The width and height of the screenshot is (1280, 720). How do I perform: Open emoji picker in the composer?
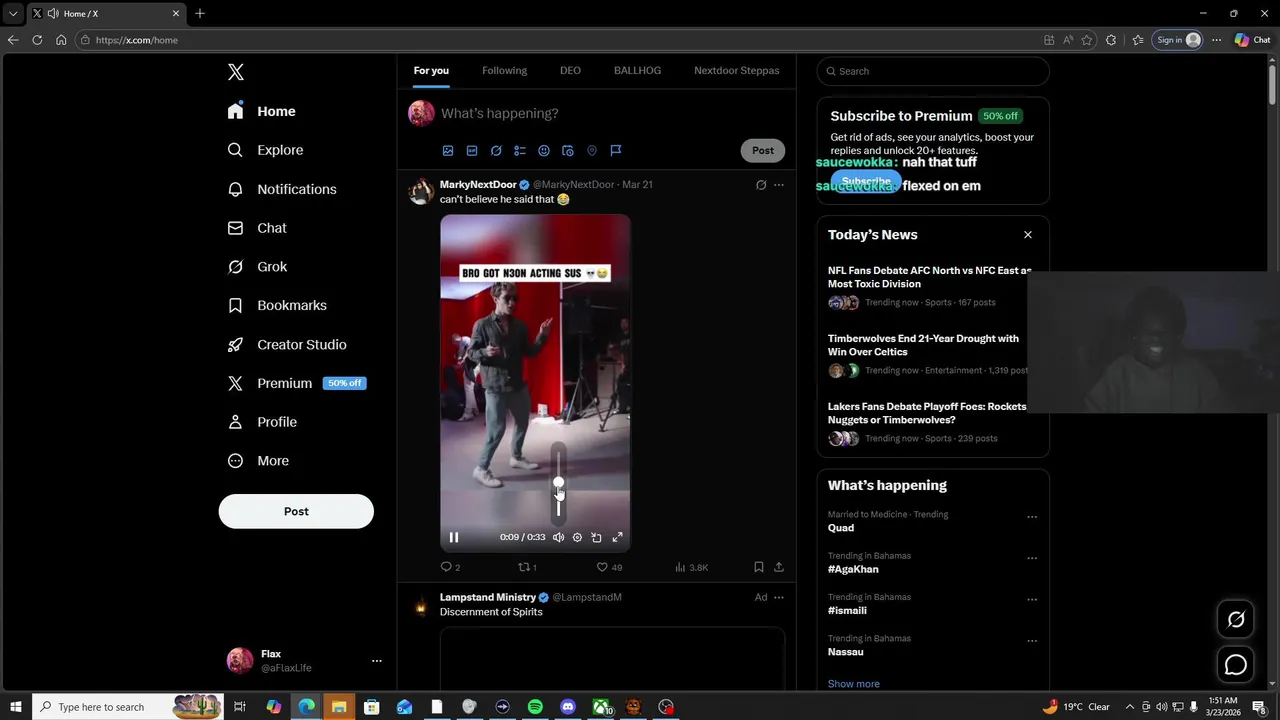coord(544,150)
